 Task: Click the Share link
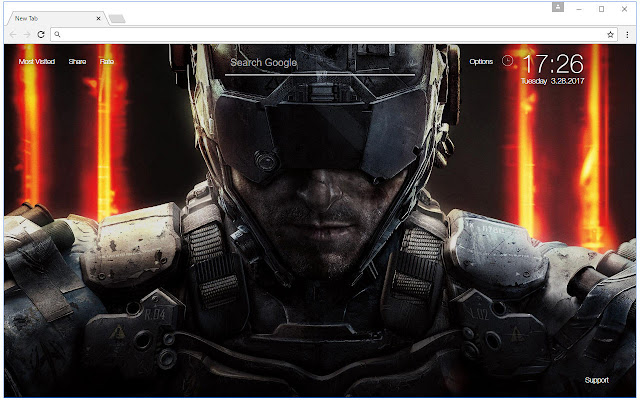[77, 62]
